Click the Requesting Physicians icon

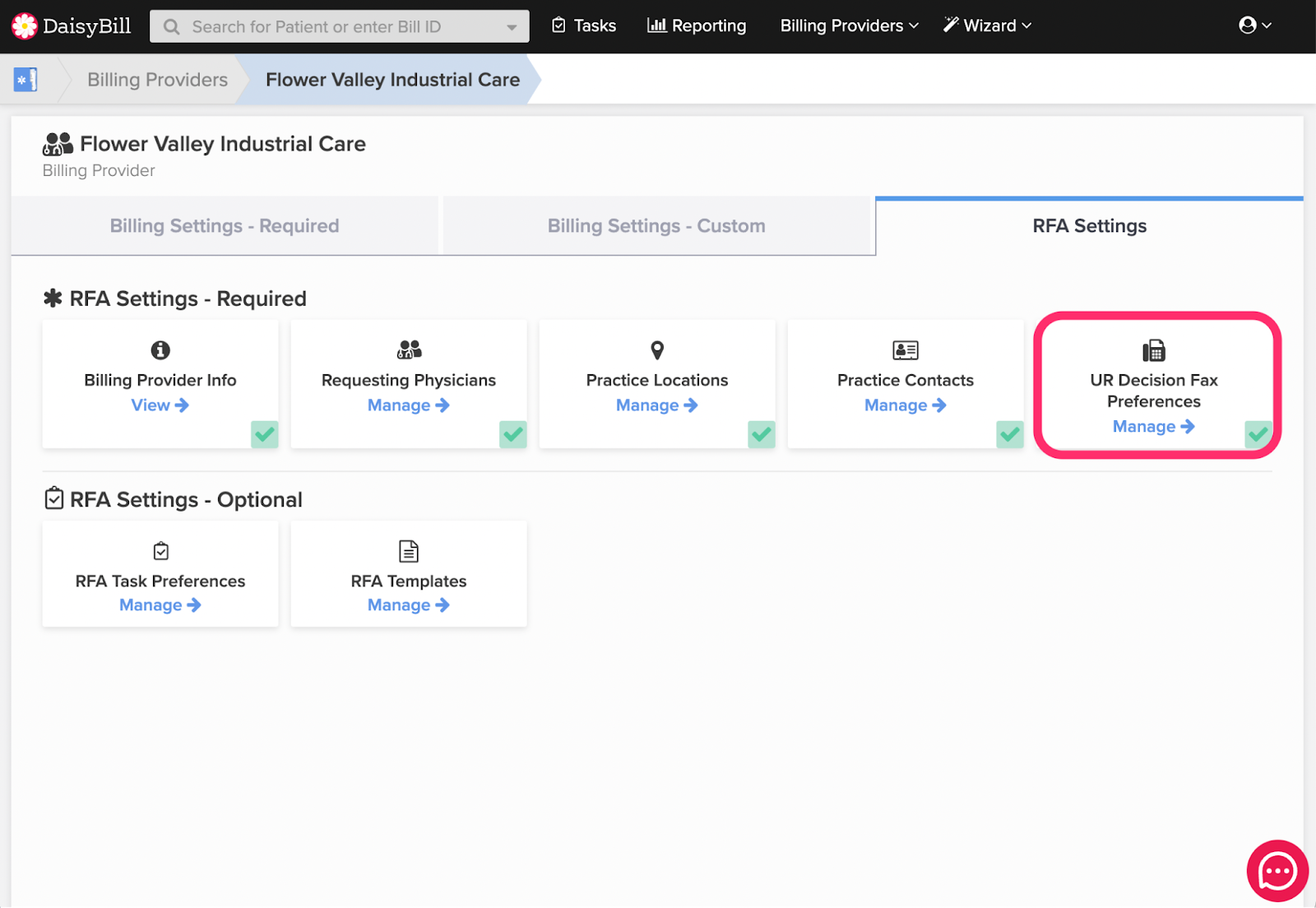pyautogui.click(x=409, y=350)
